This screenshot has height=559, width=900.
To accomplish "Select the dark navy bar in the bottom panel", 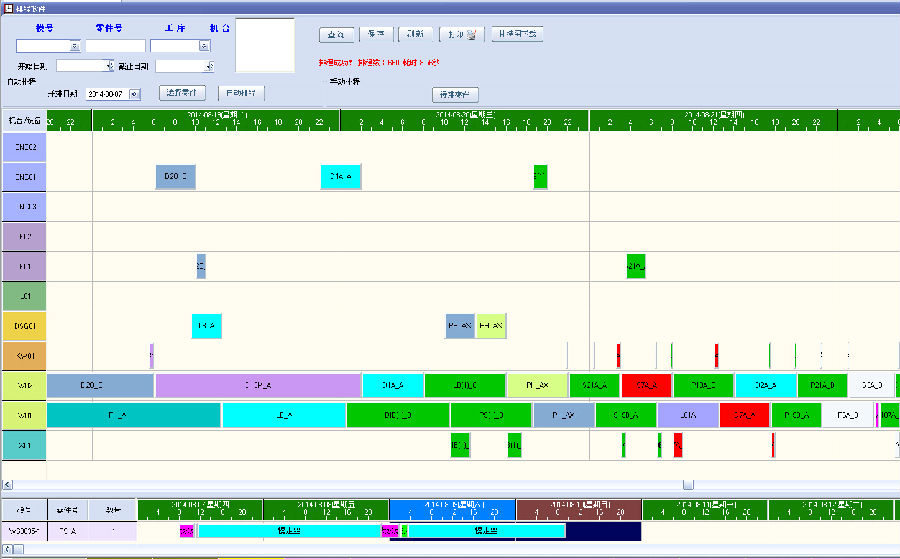I will point(604,531).
